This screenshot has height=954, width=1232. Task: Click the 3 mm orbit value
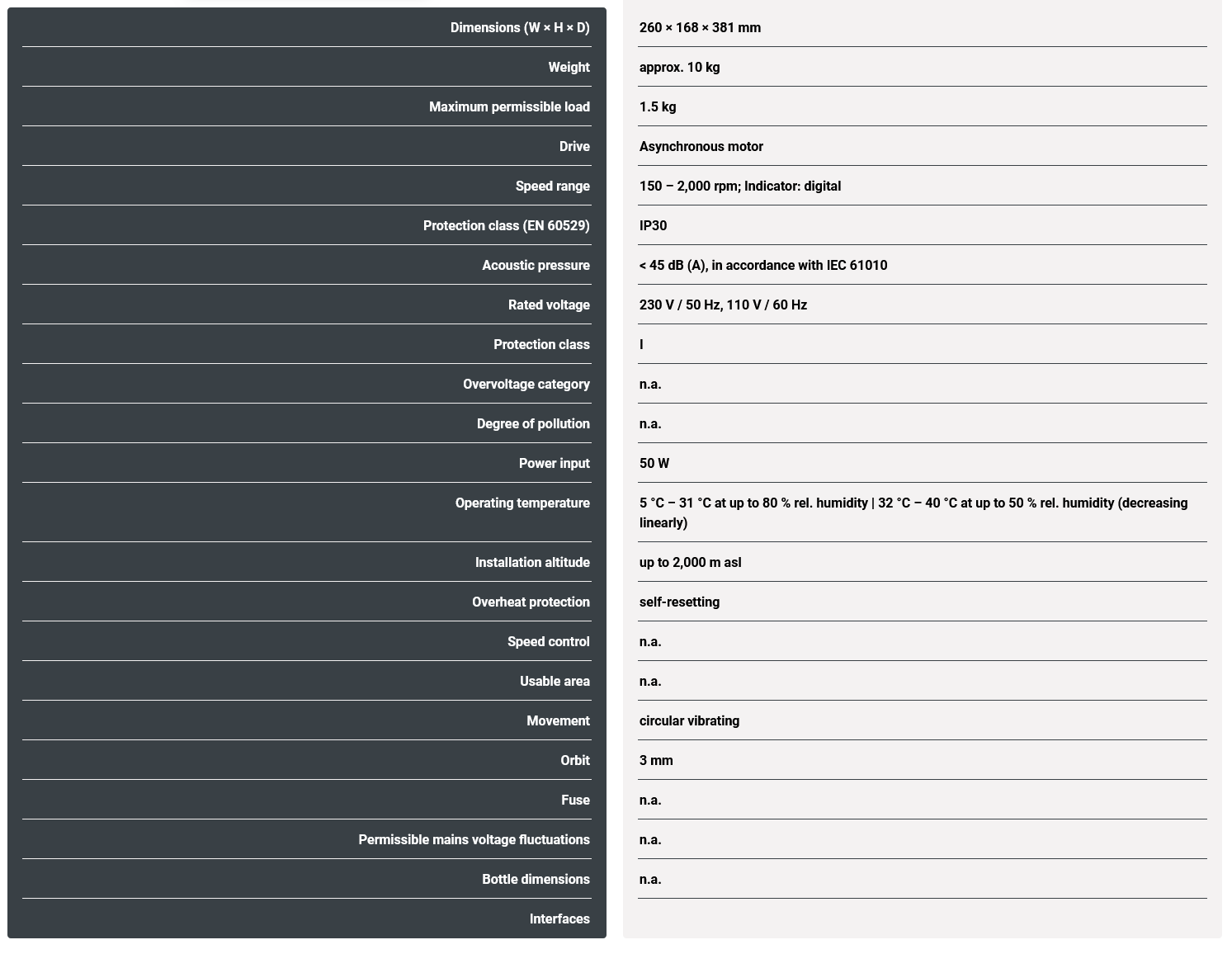pyautogui.click(x=656, y=761)
